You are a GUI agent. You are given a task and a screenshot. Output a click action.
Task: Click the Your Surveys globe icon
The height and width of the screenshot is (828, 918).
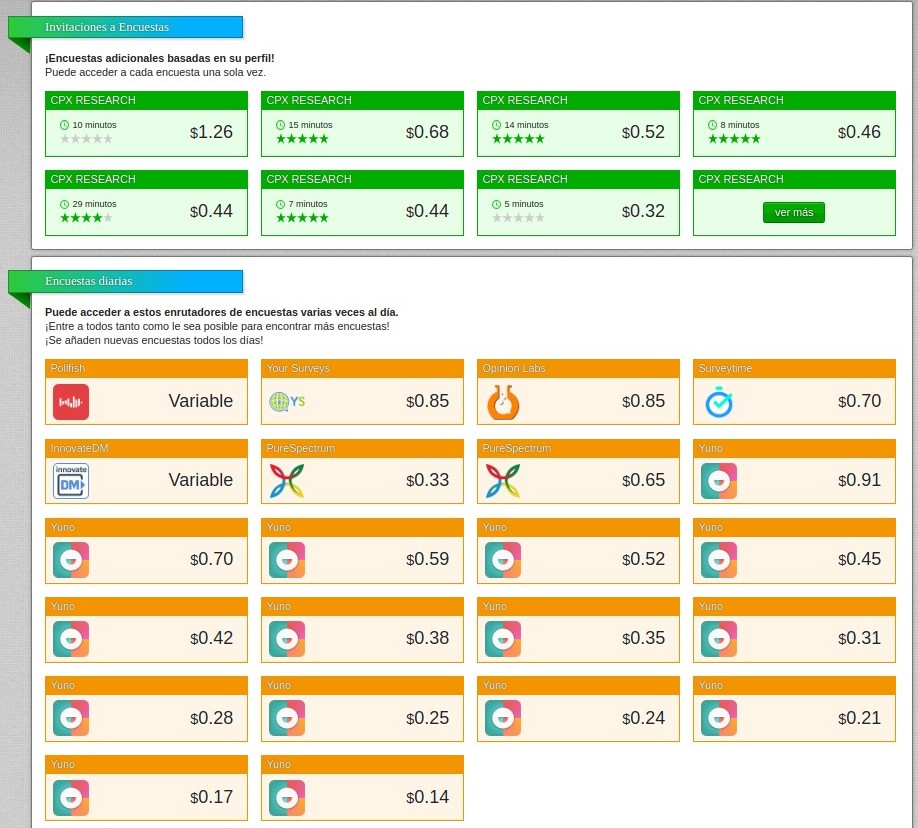[x=287, y=402]
